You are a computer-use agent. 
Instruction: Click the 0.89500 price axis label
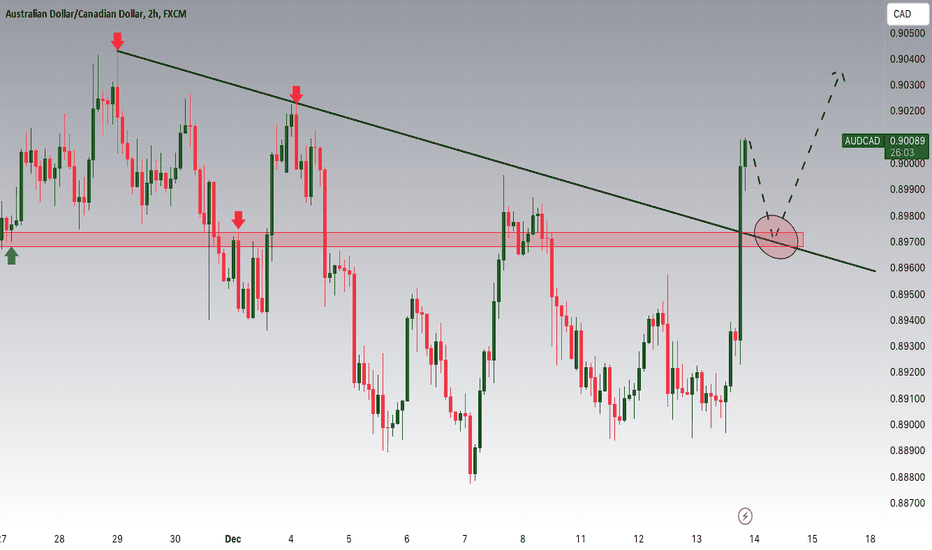coord(907,294)
